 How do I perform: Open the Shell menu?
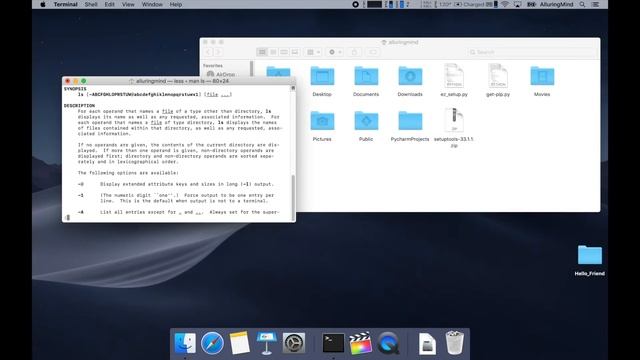91,4
